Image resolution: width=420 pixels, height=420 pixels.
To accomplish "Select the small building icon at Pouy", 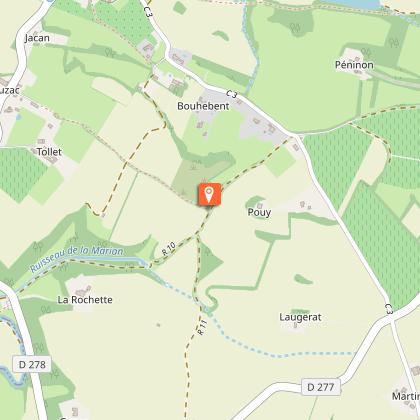I will click(260, 205).
